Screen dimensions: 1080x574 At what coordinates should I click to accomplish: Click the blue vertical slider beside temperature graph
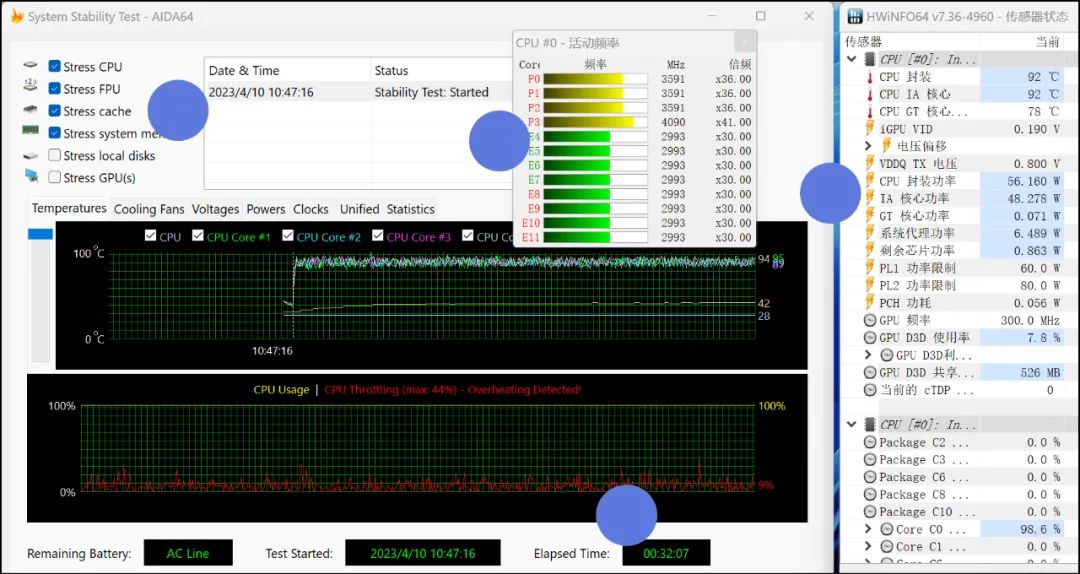40,234
